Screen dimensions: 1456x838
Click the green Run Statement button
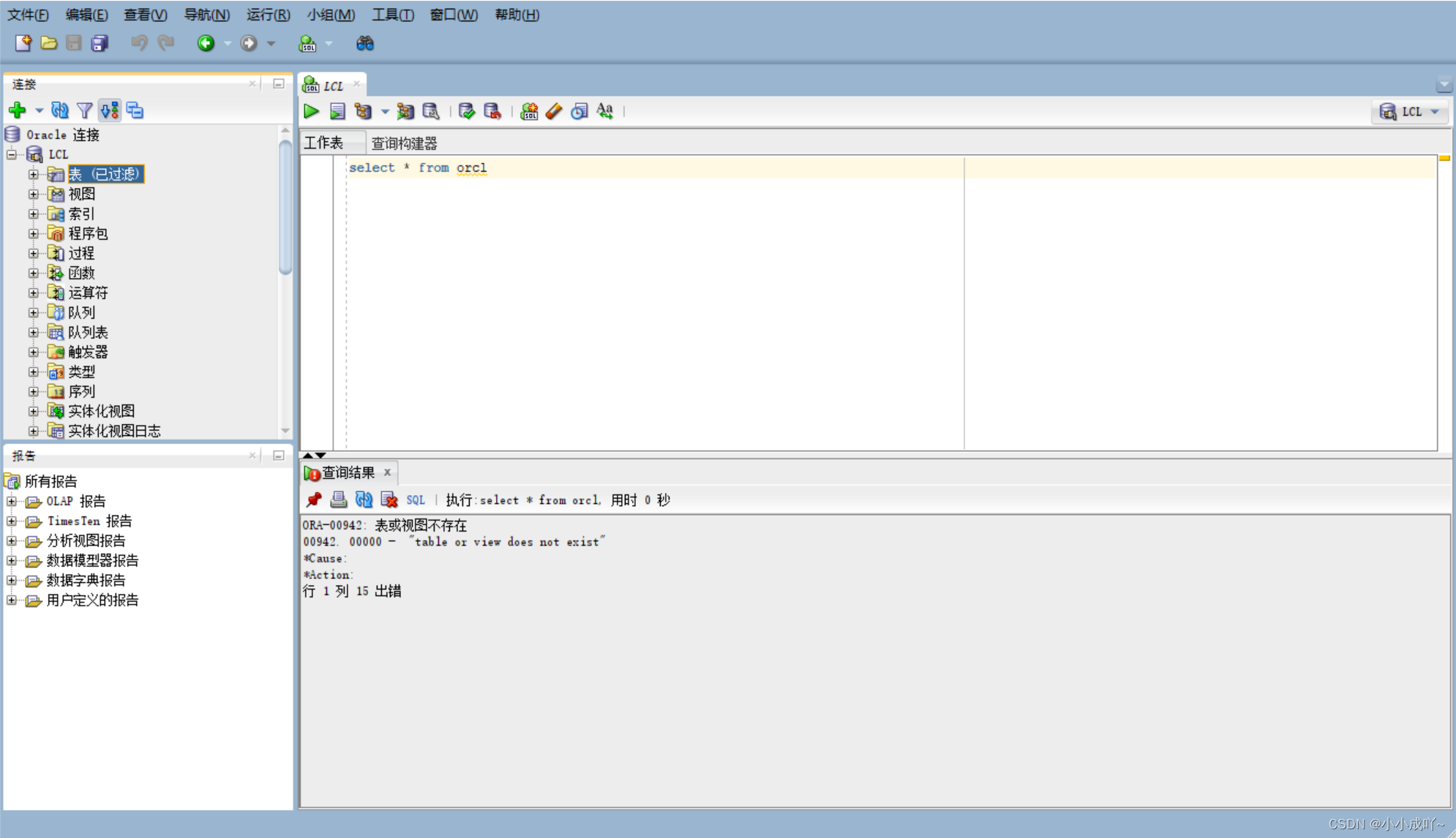pyautogui.click(x=311, y=111)
